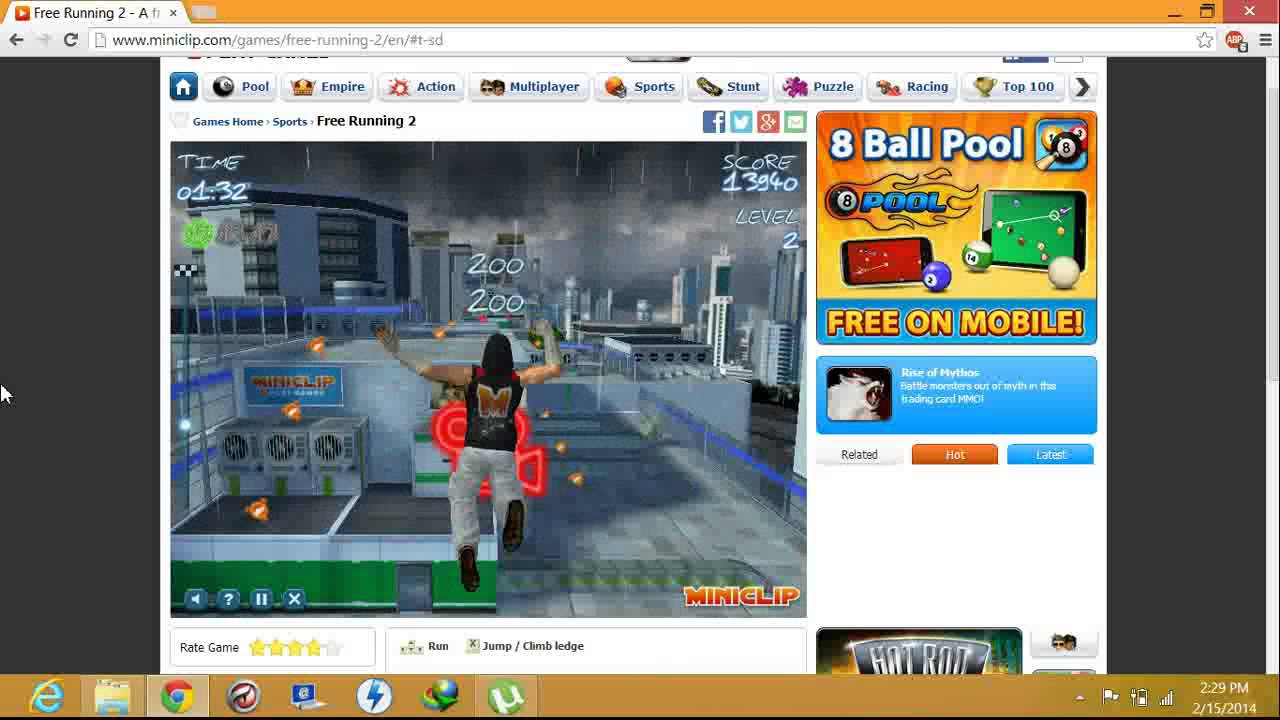Share the game on Facebook
1280x720 pixels.
(714, 122)
